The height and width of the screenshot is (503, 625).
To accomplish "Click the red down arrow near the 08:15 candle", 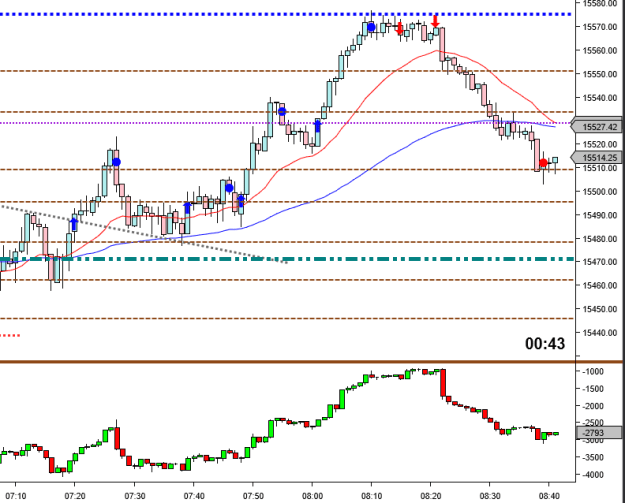I will pyautogui.click(x=400, y=28).
